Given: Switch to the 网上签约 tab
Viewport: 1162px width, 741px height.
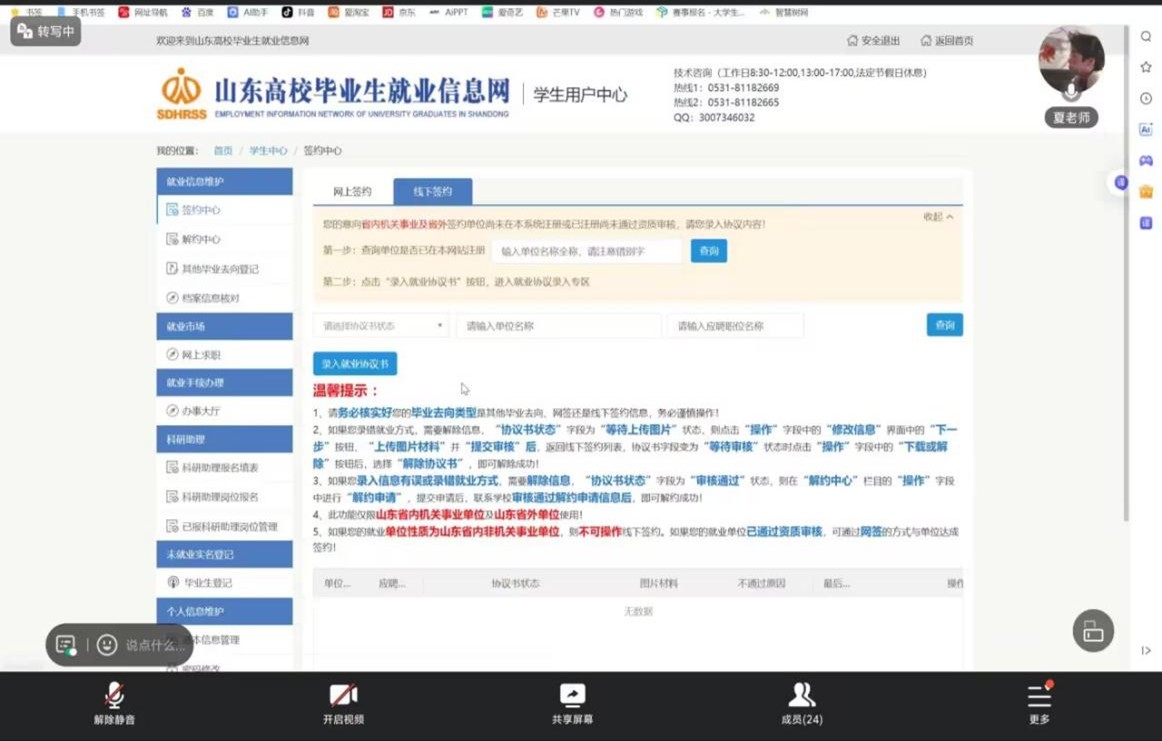Looking at the screenshot, I should click(352, 192).
